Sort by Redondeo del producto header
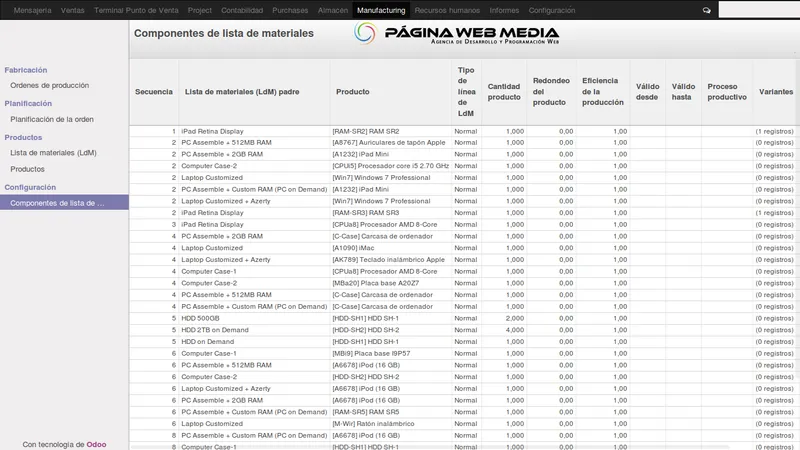800x450 pixels. (x=551, y=92)
